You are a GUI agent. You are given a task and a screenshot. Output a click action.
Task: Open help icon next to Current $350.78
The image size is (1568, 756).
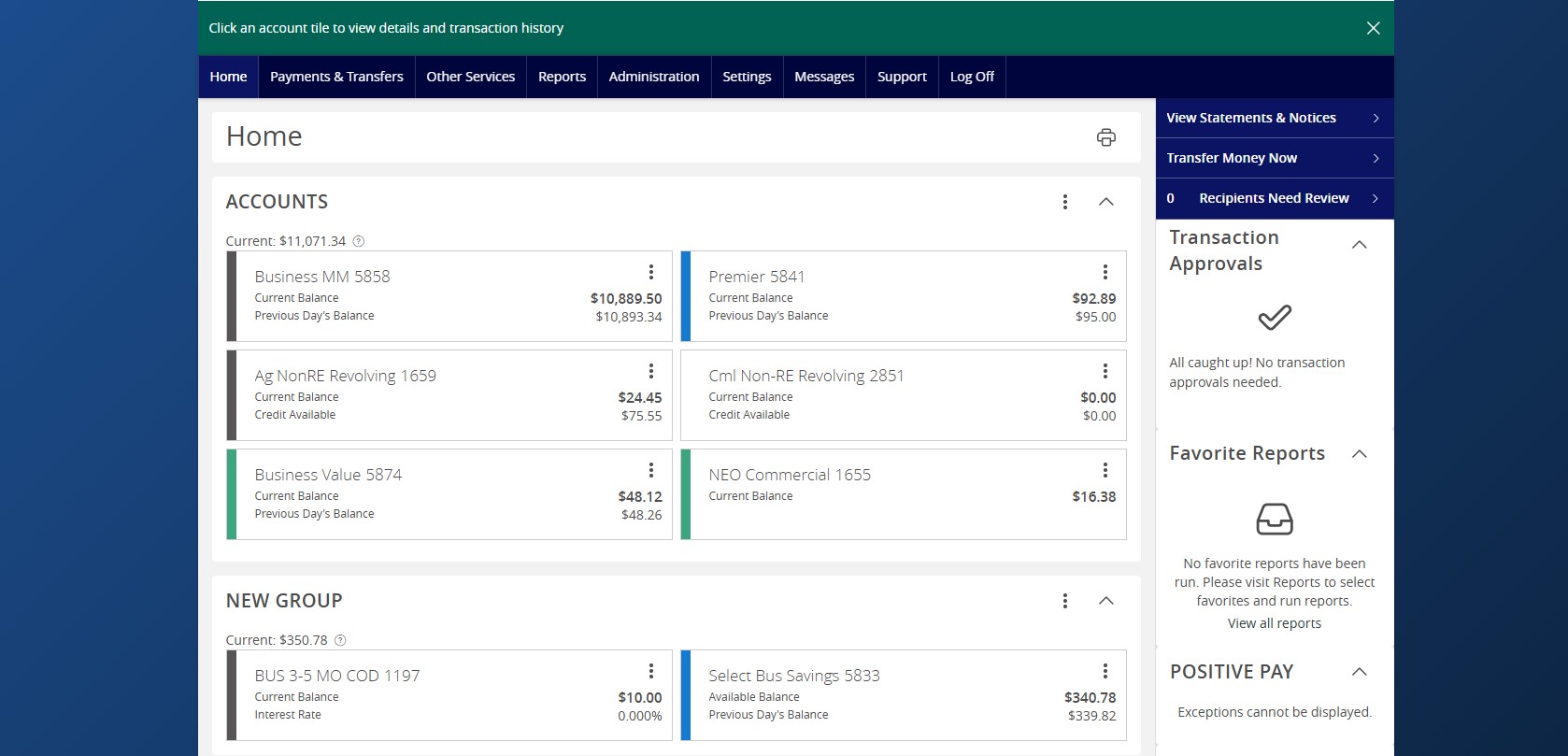pyautogui.click(x=340, y=640)
